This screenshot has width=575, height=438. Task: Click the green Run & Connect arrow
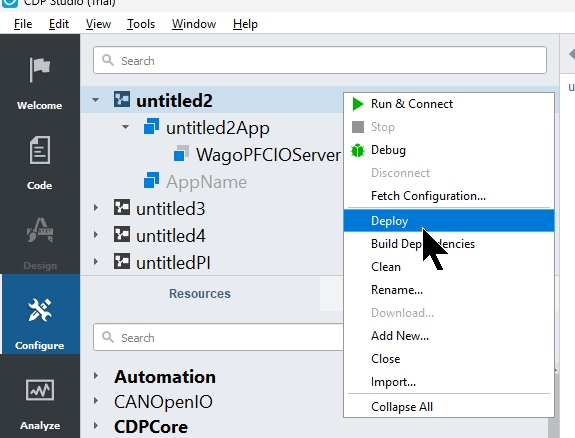pyautogui.click(x=358, y=104)
